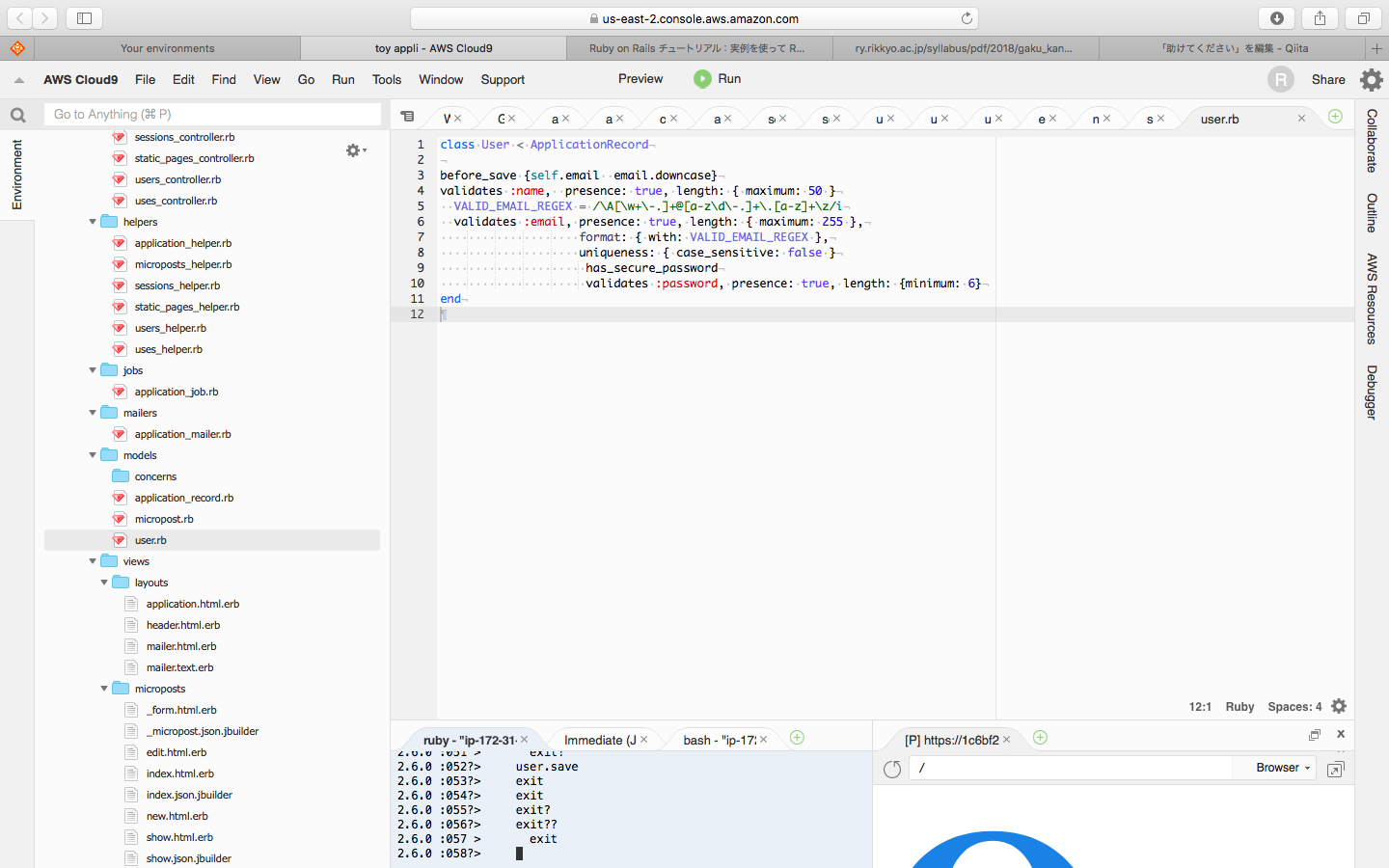
Task: Open the Tools menu
Action: click(386, 80)
